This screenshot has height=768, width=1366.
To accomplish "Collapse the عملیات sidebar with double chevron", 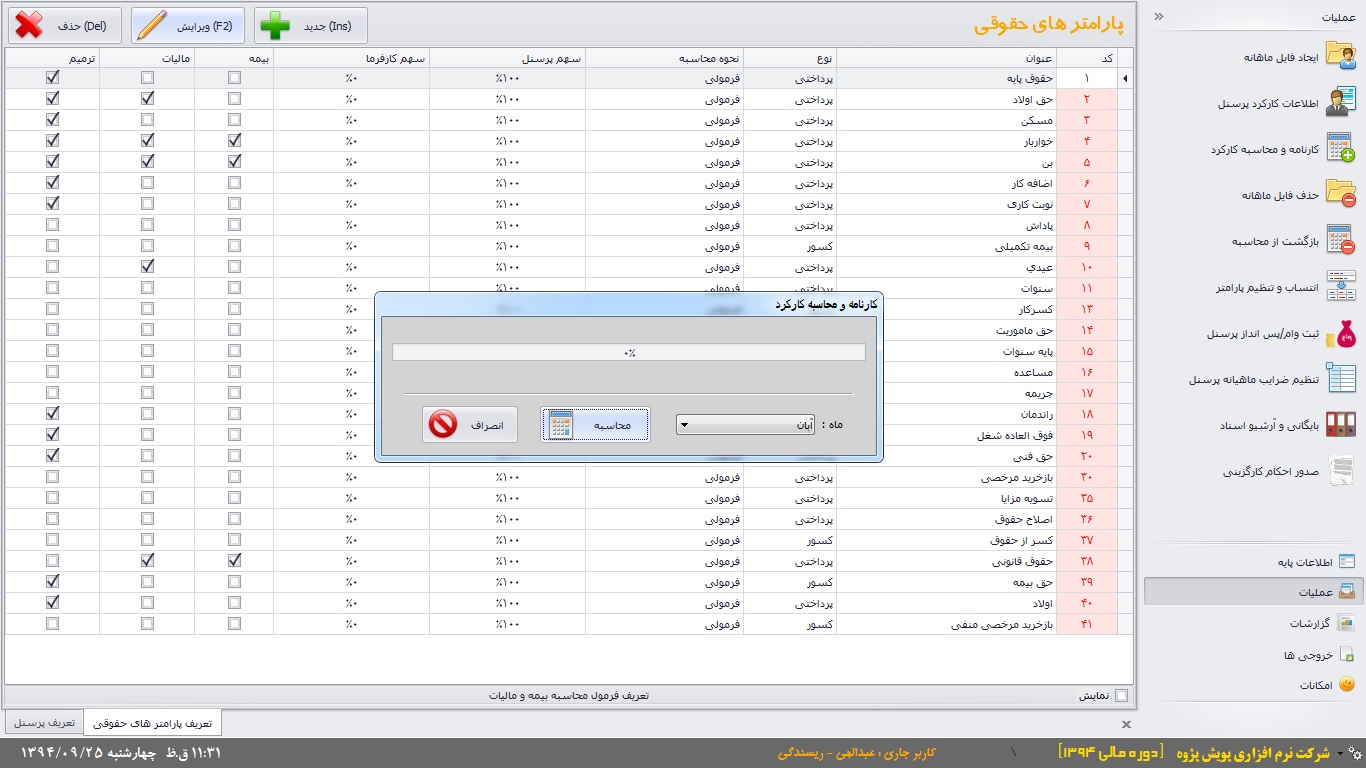I will [x=1159, y=17].
